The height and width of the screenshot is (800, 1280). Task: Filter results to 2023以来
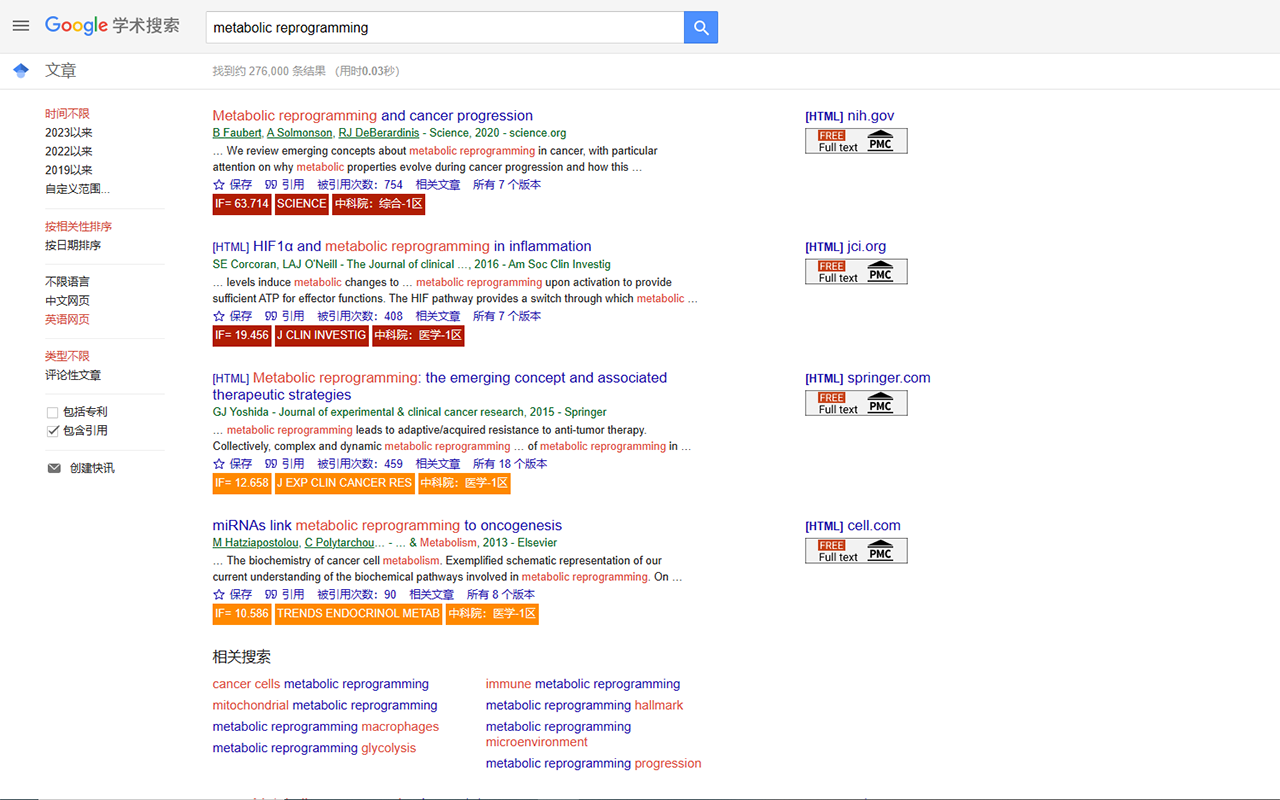click(x=67, y=131)
